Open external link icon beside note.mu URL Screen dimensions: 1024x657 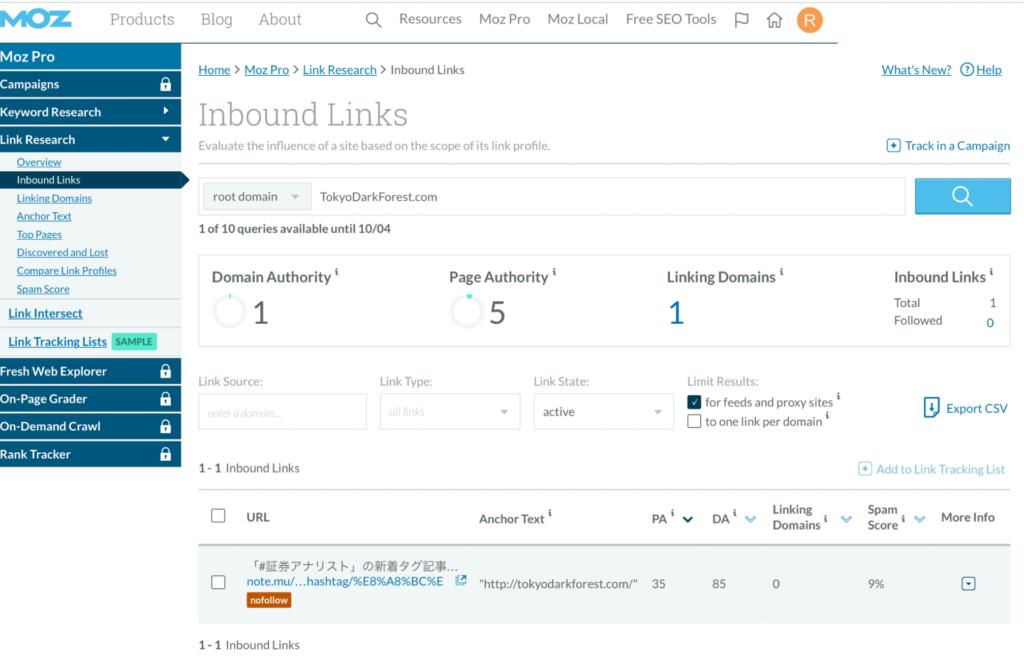click(x=461, y=581)
